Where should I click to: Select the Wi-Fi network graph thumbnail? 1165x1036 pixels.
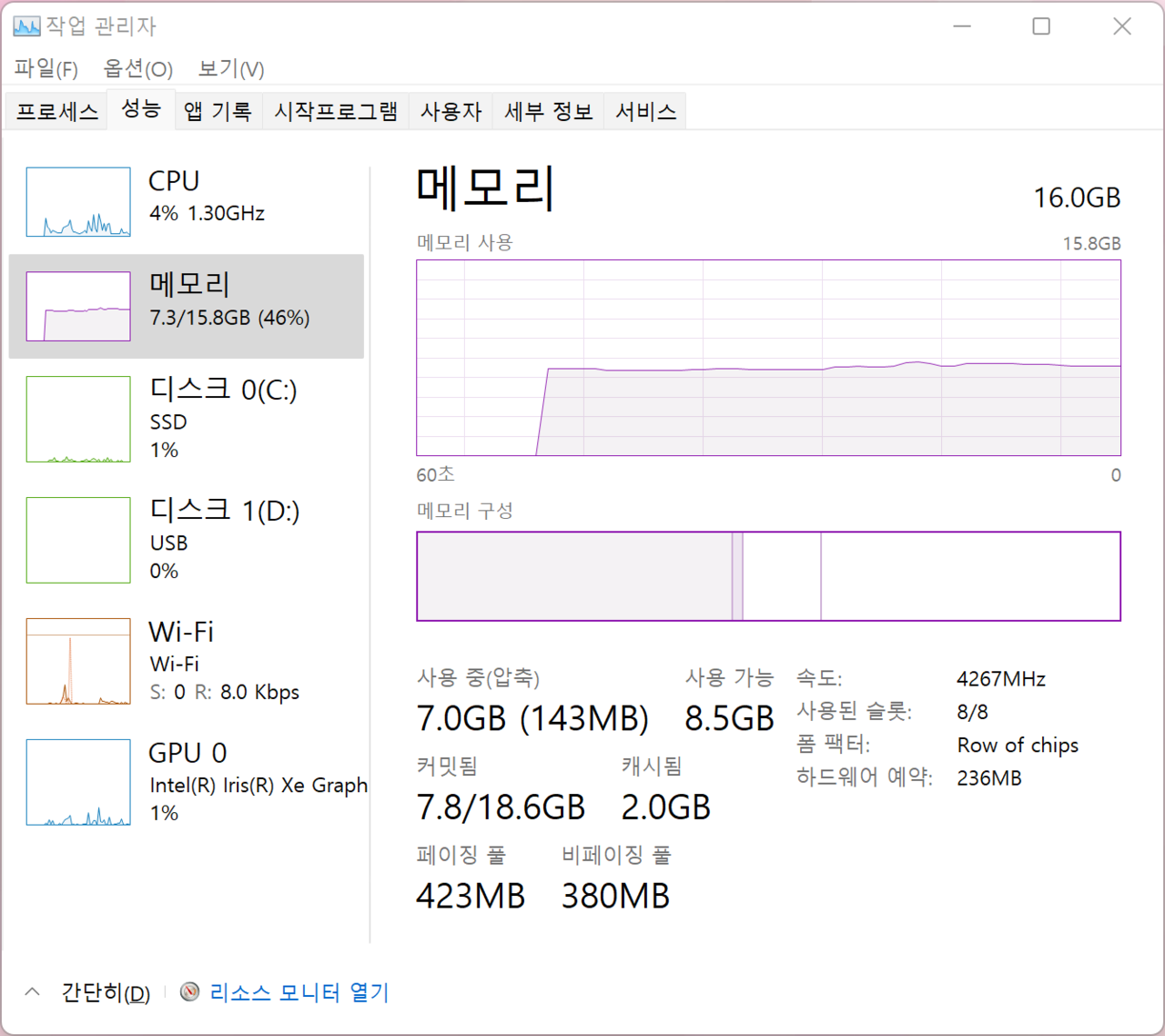point(78,662)
